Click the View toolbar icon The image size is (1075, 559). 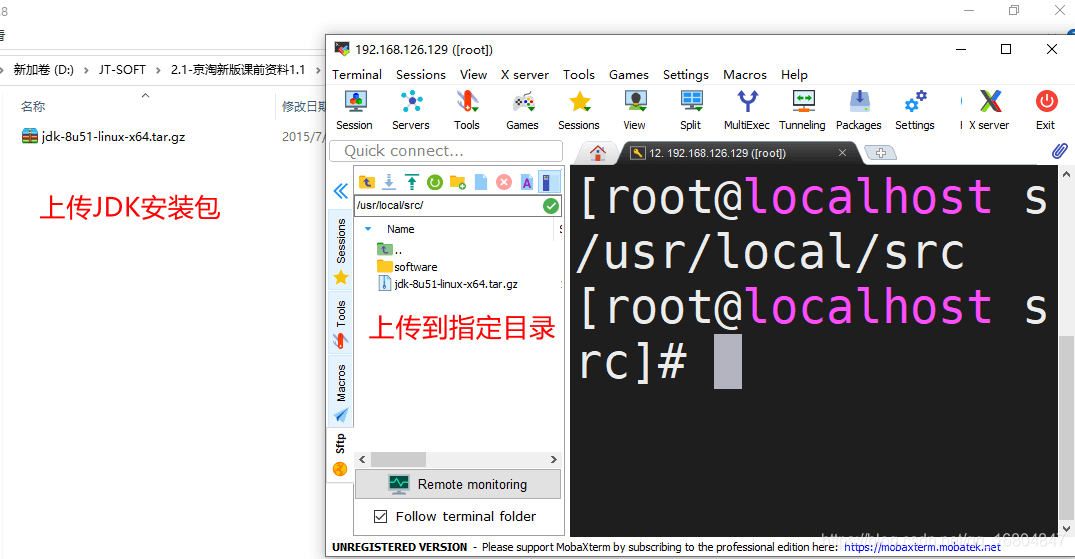coord(635,110)
